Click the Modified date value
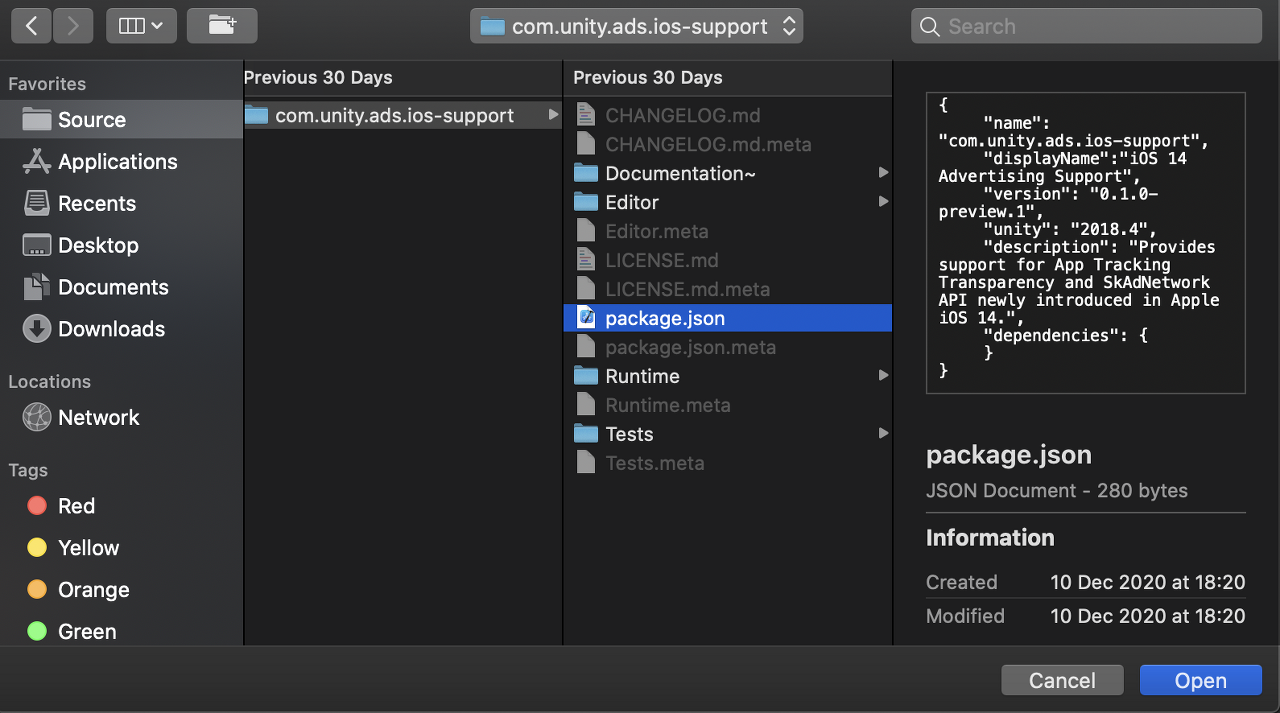Screen dimensions: 1280x713 point(1147,616)
